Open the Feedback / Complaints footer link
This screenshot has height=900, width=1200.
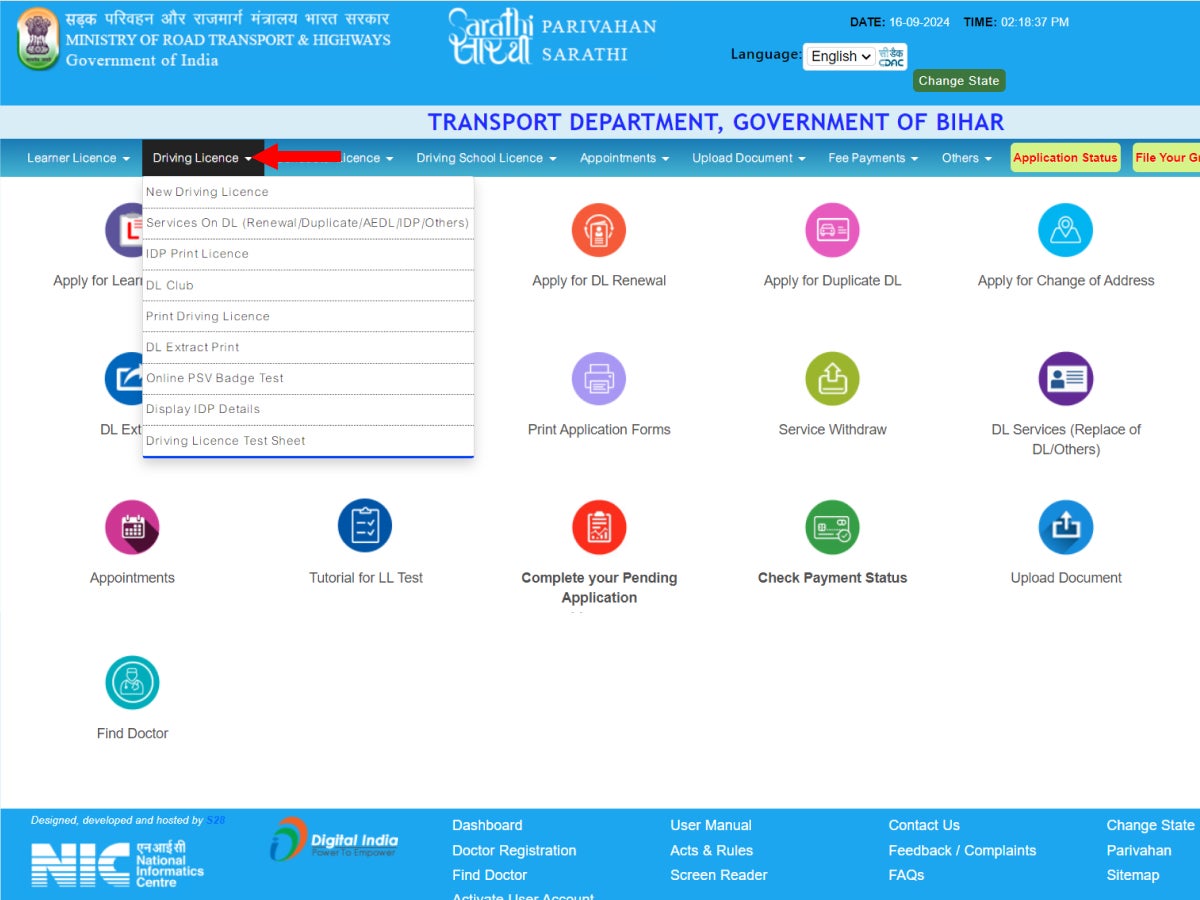pos(961,850)
